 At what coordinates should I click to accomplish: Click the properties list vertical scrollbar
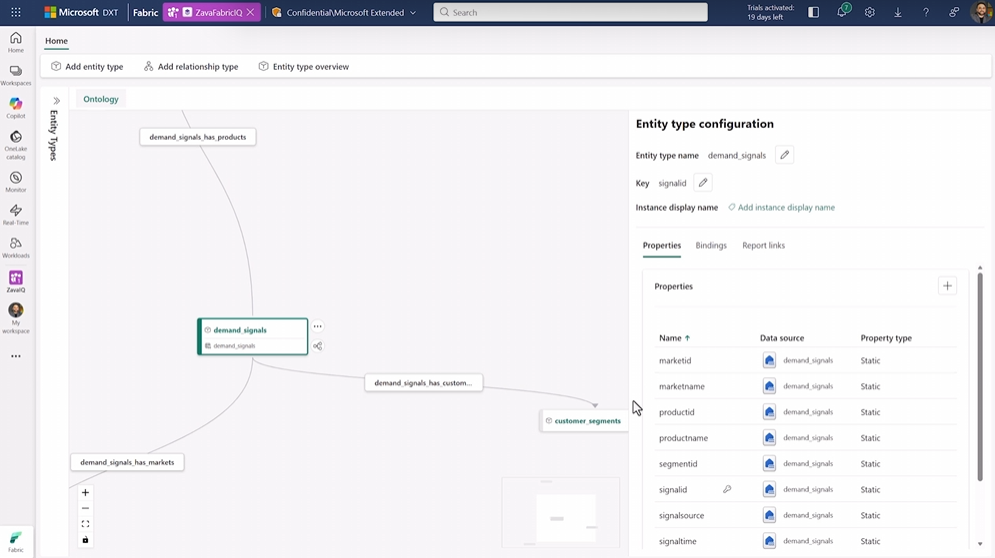pos(980,380)
